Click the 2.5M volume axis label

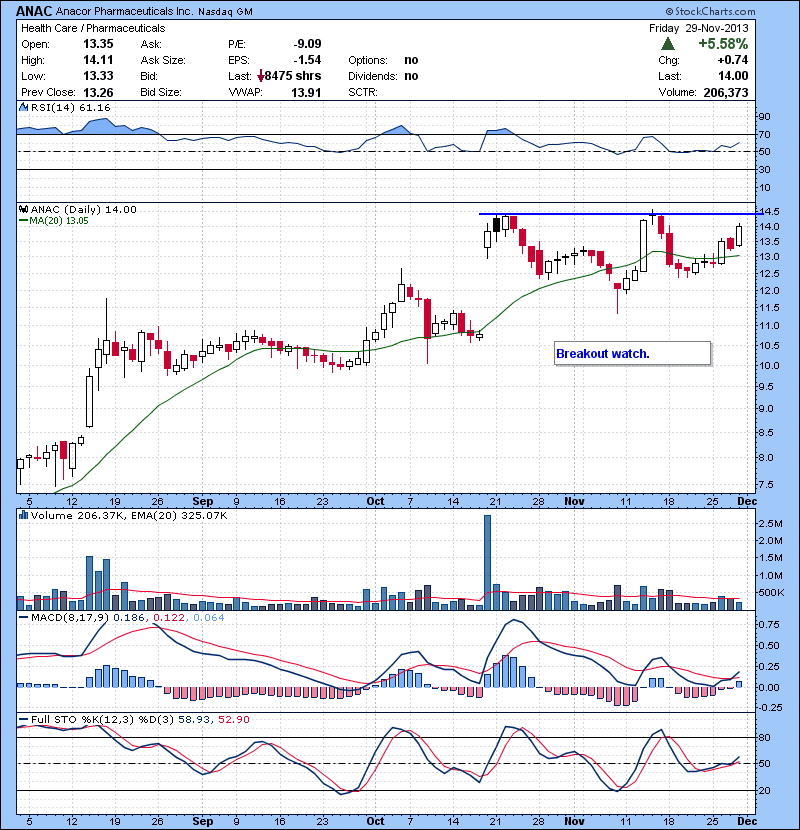click(770, 524)
